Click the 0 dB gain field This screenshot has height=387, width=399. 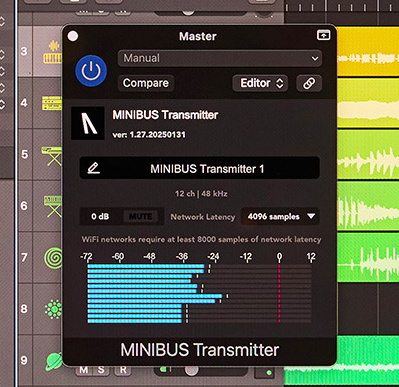coord(100,217)
